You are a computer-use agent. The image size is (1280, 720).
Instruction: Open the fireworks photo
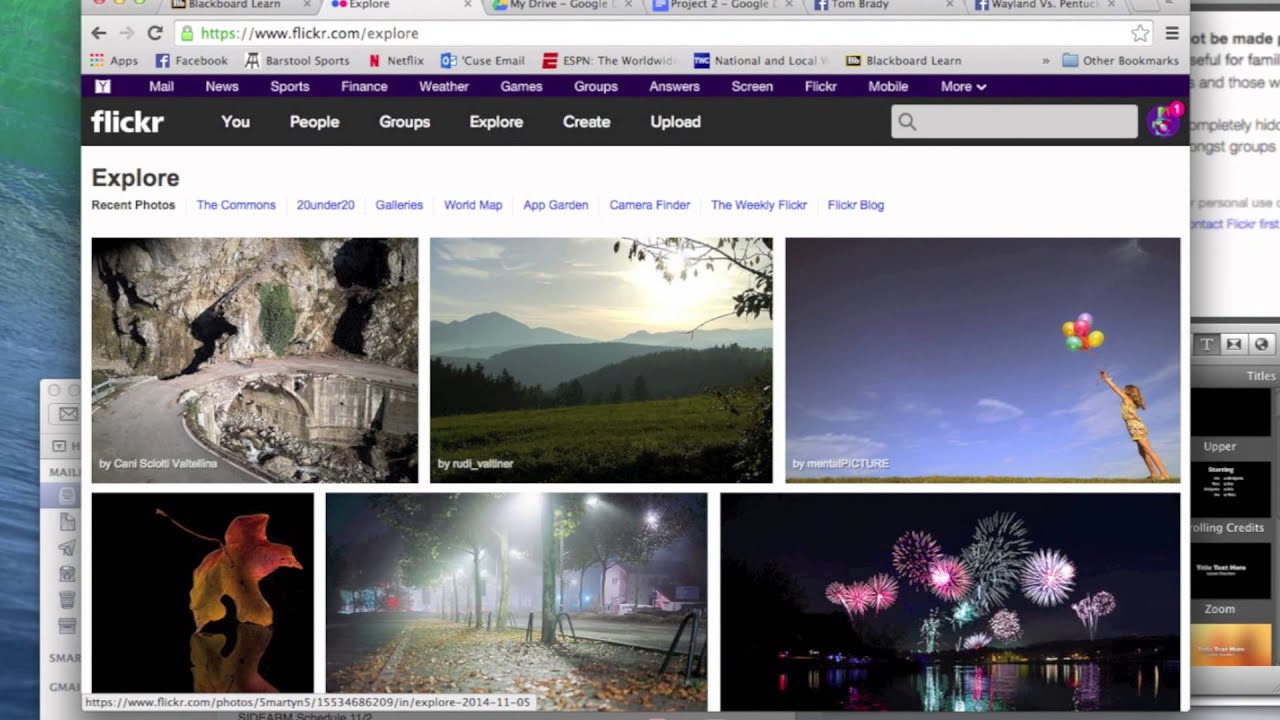coord(950,601)
